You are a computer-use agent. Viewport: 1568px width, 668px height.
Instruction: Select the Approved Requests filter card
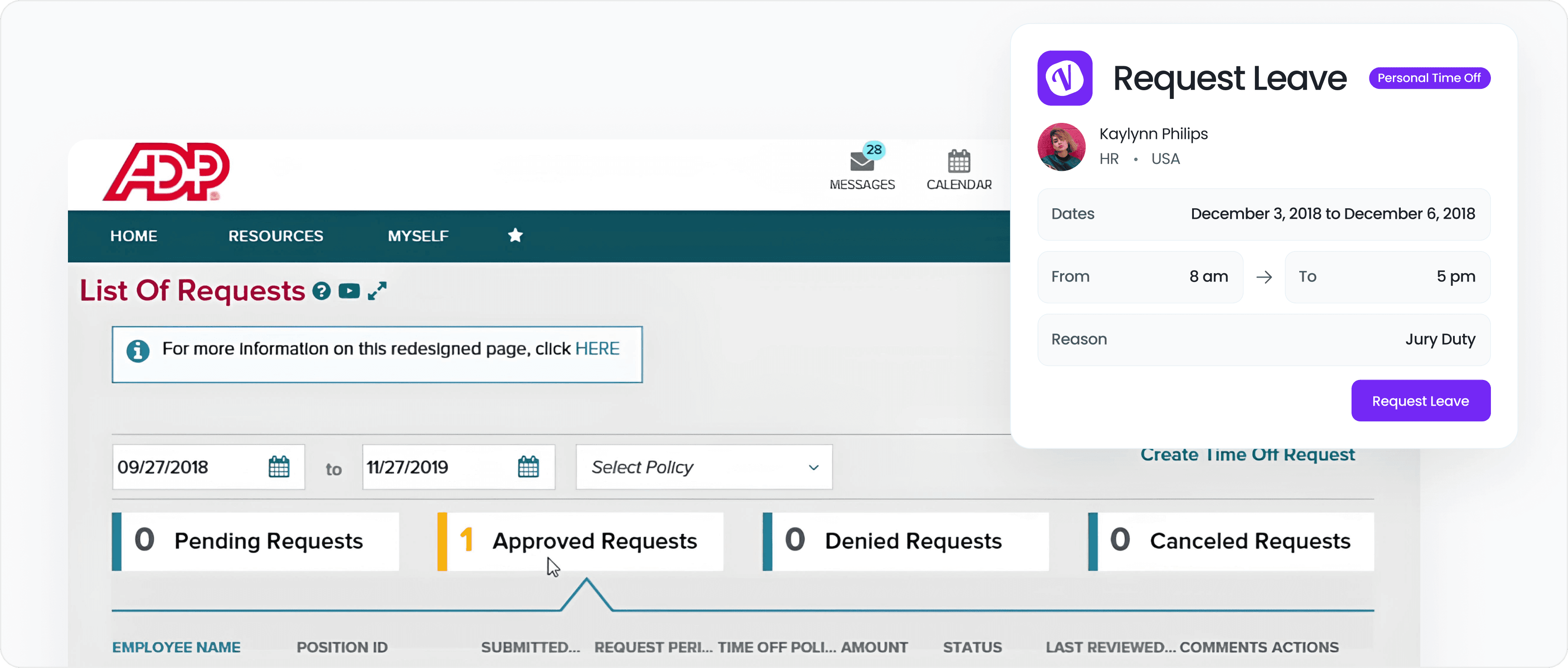580,541
